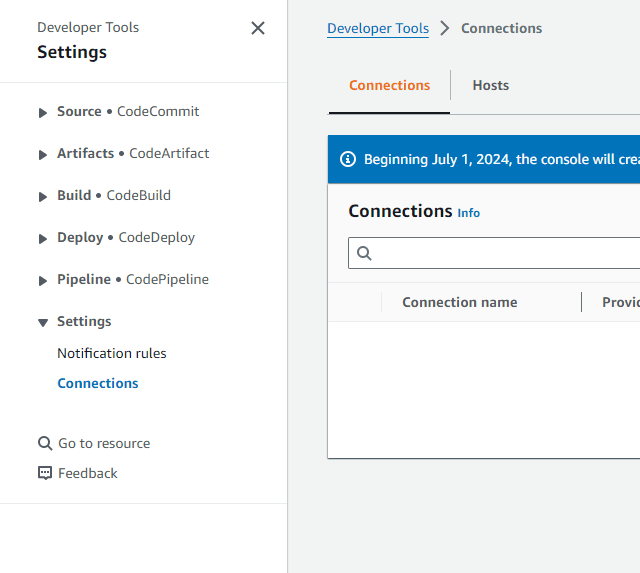Sort by Connection name column header
This screenshot has height=573, width=640.
(460, 302)
